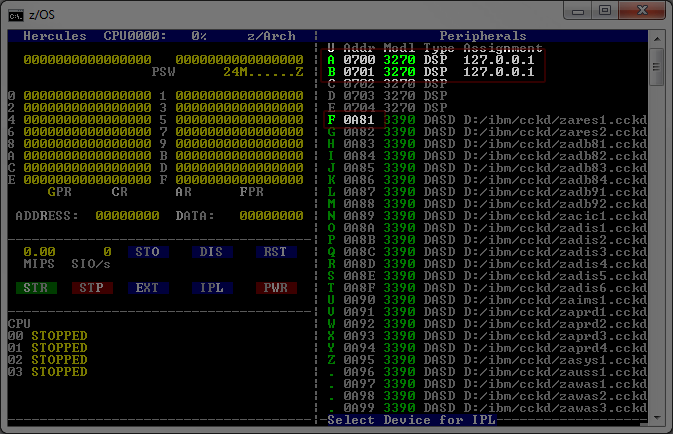Click the DIS display button
This screenshot has height=434, width=673.
[212, 252]
